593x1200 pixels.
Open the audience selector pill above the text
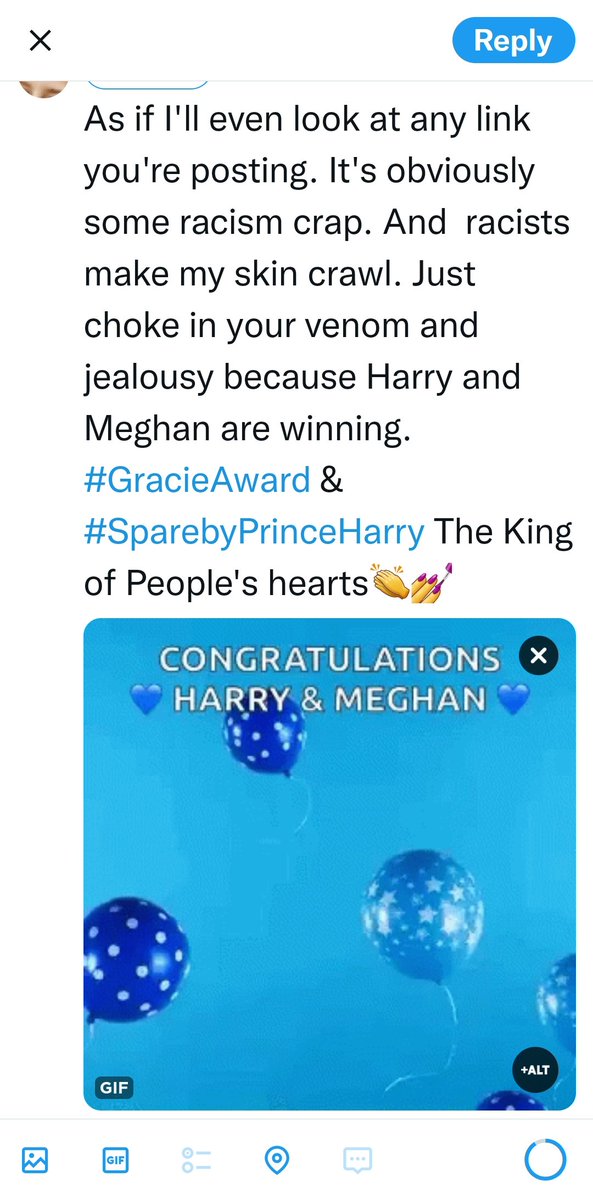tap(148, 84)
